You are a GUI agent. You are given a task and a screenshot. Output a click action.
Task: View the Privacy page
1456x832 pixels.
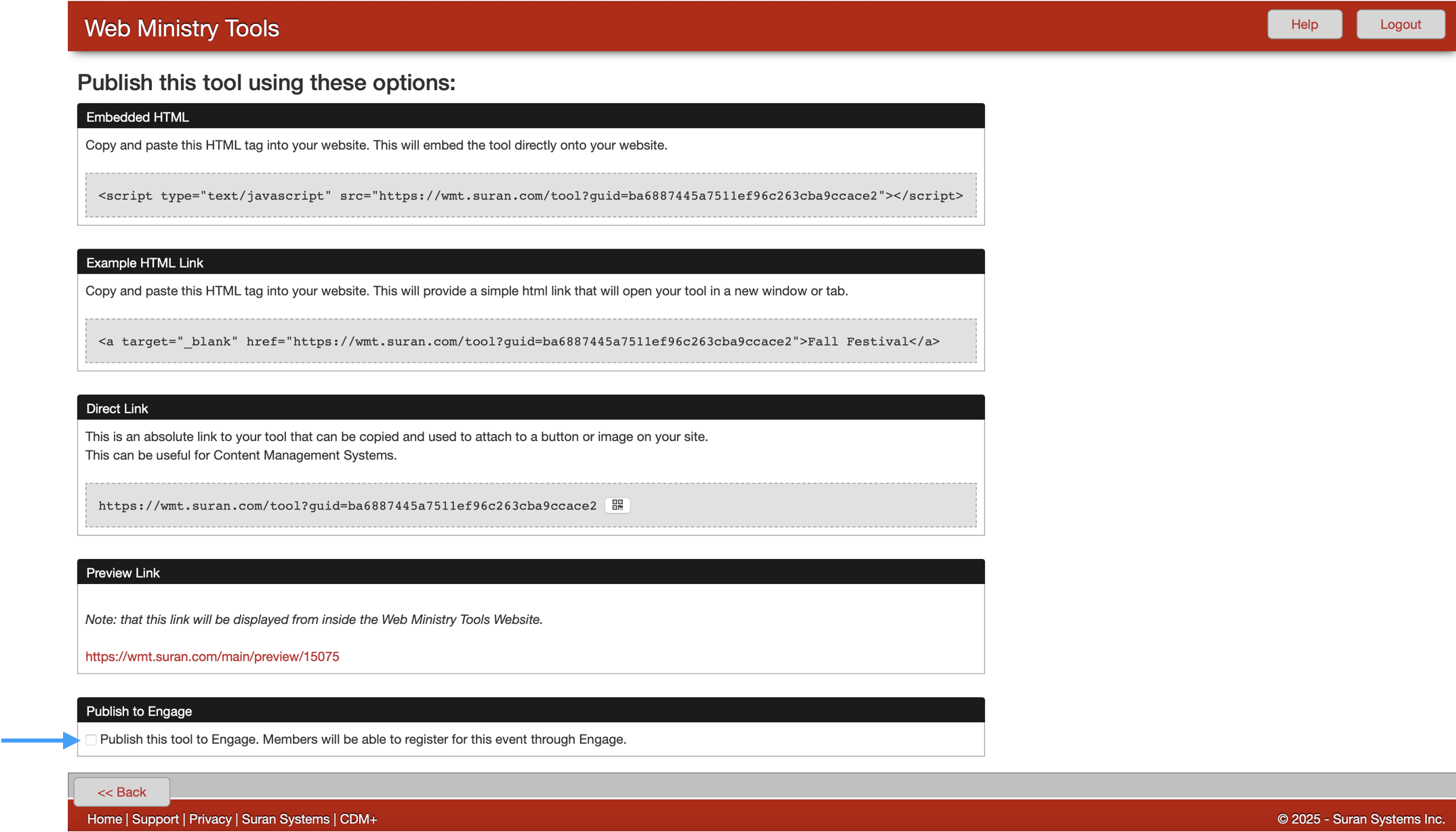[210, 818]
